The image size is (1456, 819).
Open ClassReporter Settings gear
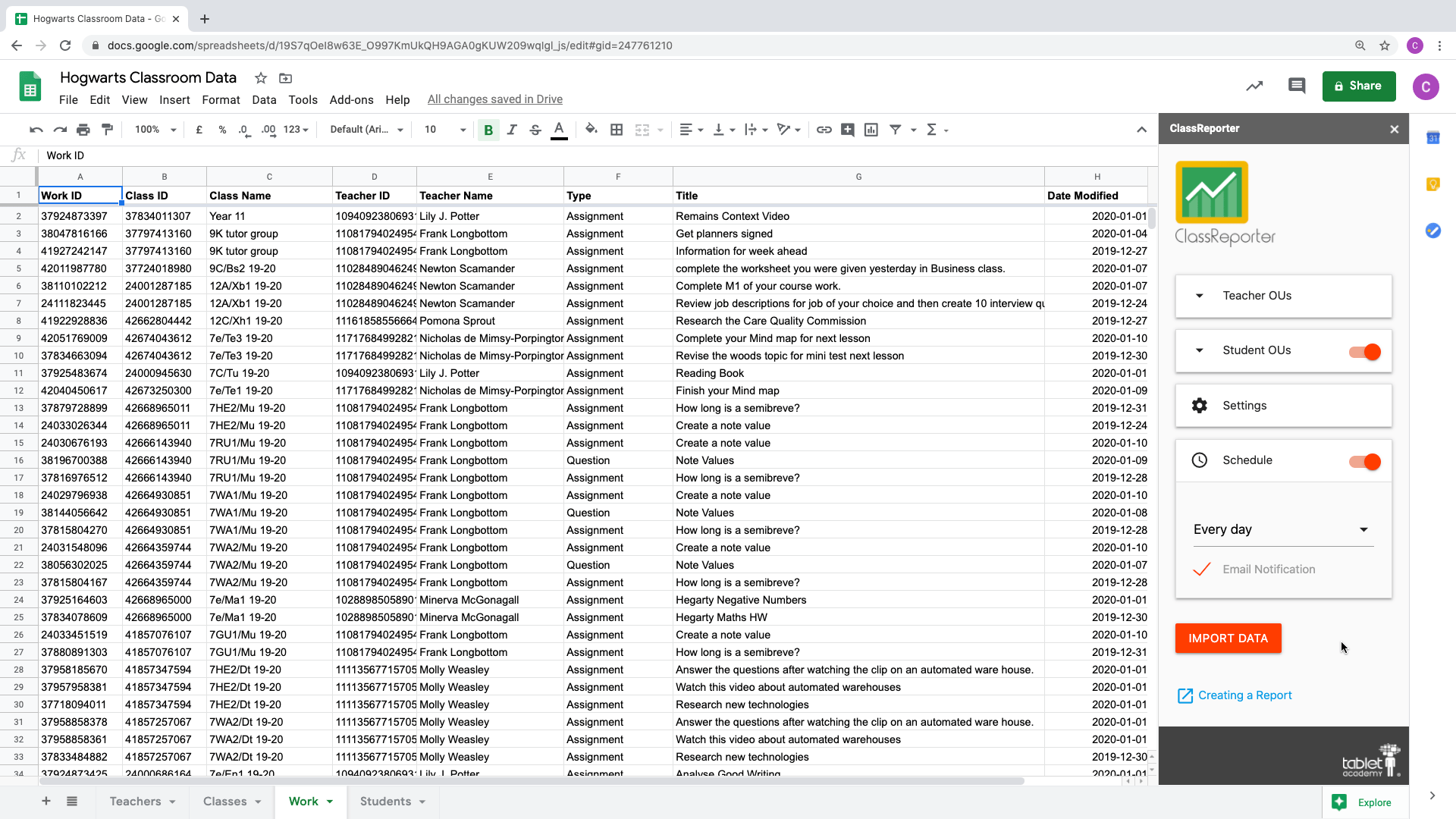coord(1200,406)
